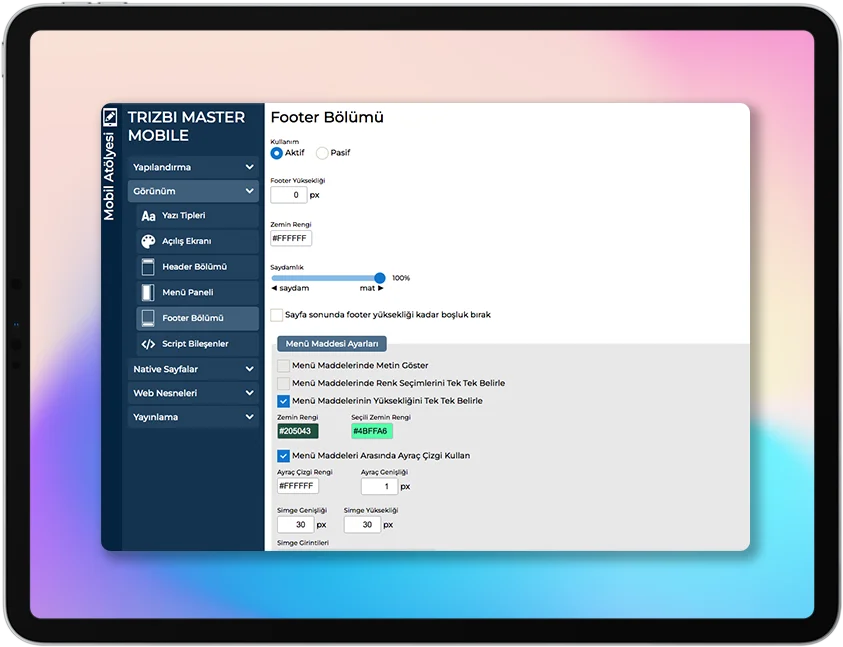The width and height of the screenshot is (843, 647).
Task: Click the Açılış Ekranı palette icon
Action: pos(148,242)
